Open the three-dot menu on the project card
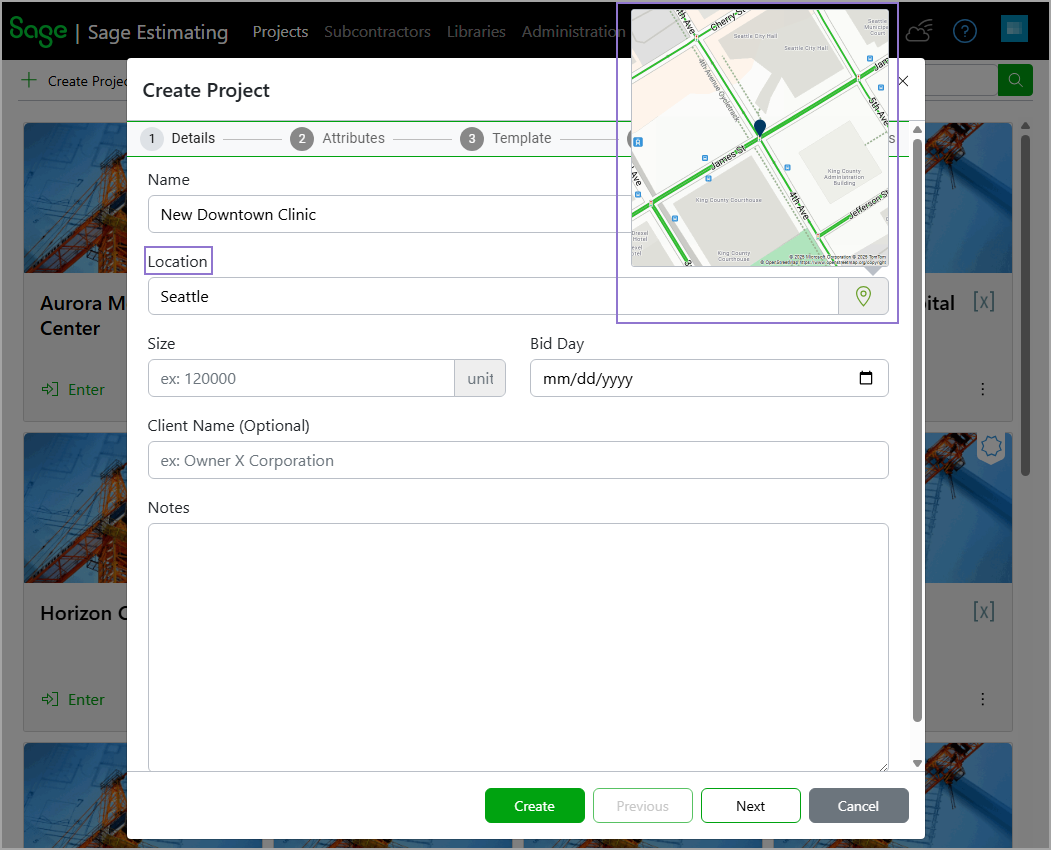Viewport: 1051px width, 850px height. [x=983, y=389]
